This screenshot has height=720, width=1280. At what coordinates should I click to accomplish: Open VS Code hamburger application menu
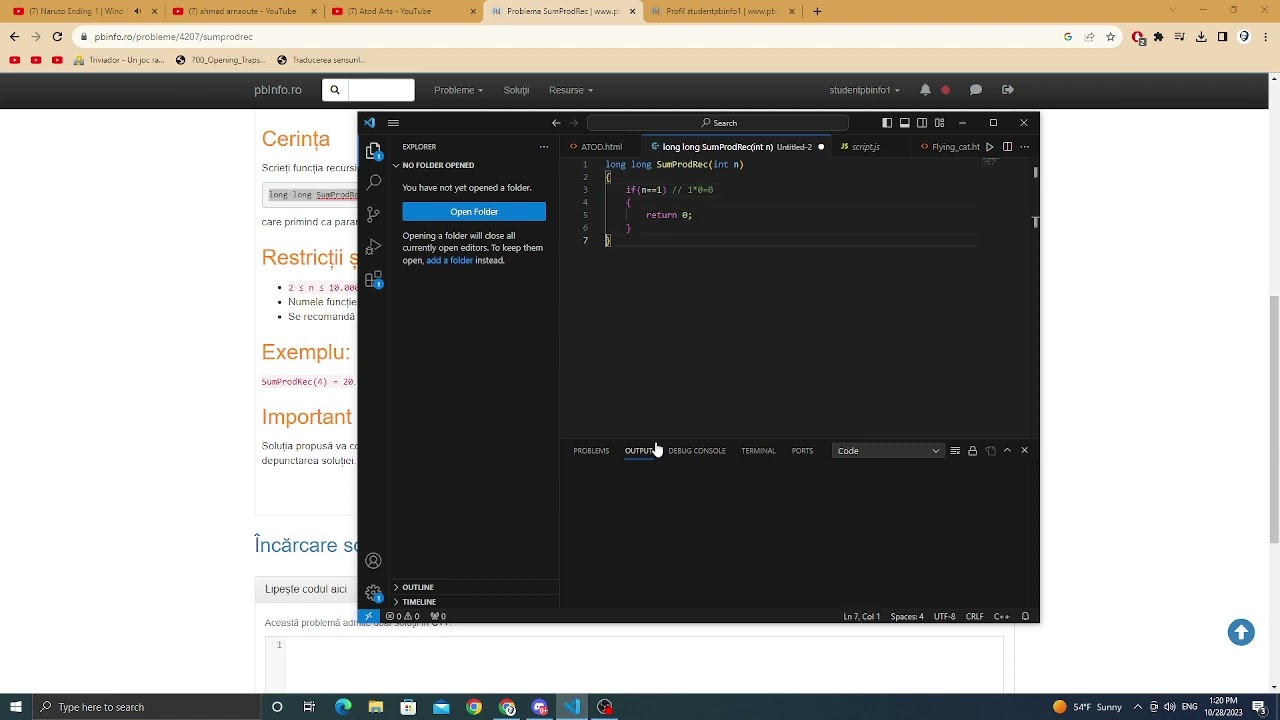393,123
